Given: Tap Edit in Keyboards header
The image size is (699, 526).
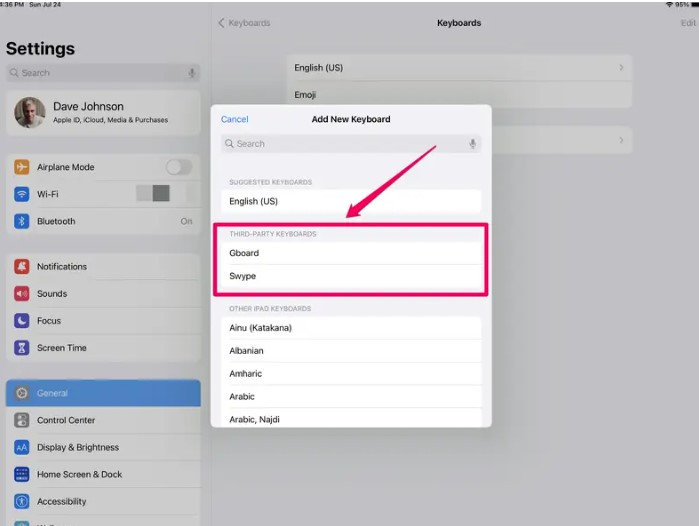Looking at the screenshot, I should [x=688, y=23].
